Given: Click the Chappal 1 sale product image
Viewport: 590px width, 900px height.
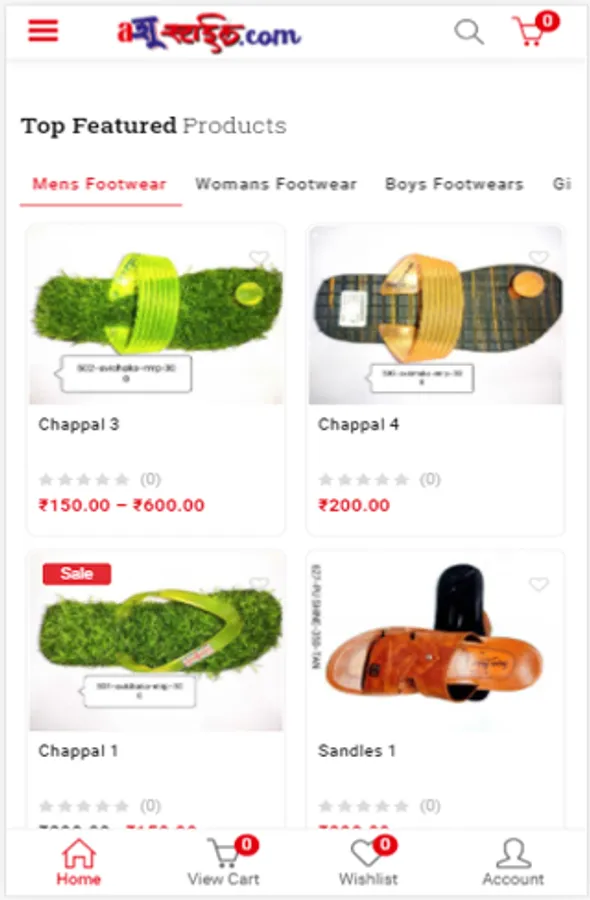Looking at the screenshot, I should tap(156, 641).
